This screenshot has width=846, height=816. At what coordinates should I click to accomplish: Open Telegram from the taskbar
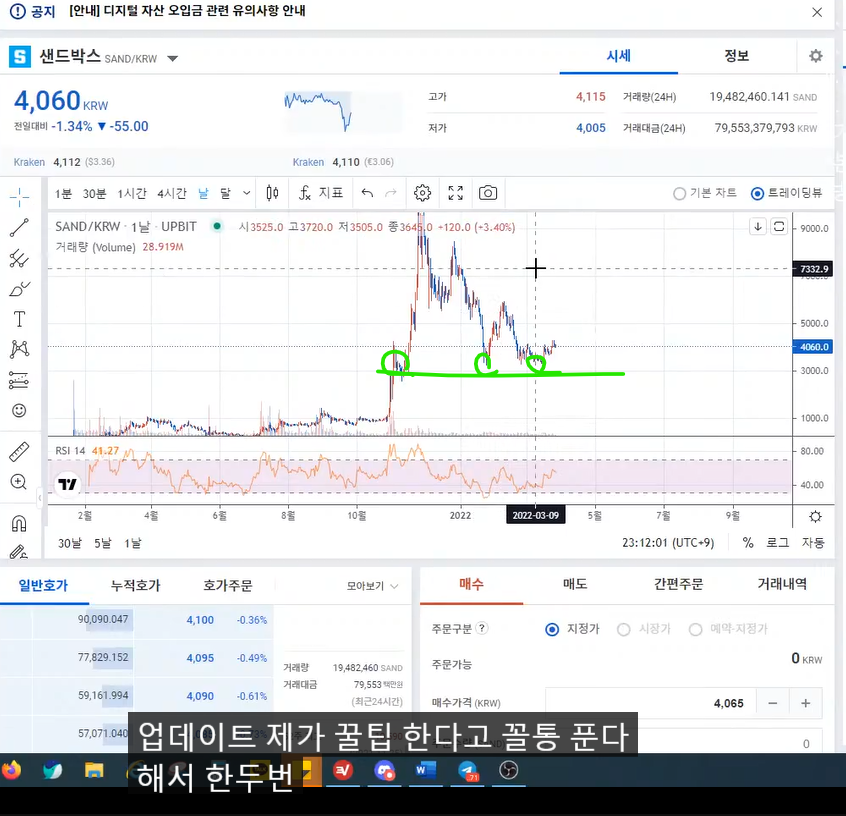467,770
